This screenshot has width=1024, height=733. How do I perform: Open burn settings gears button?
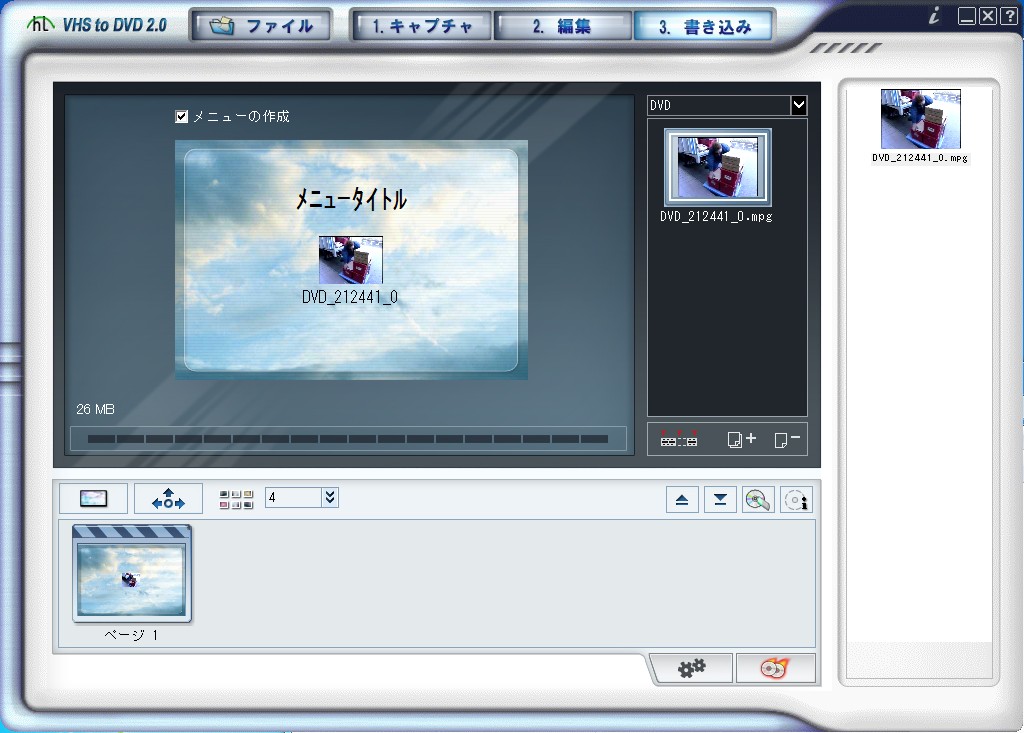click(x=692, y=668)
